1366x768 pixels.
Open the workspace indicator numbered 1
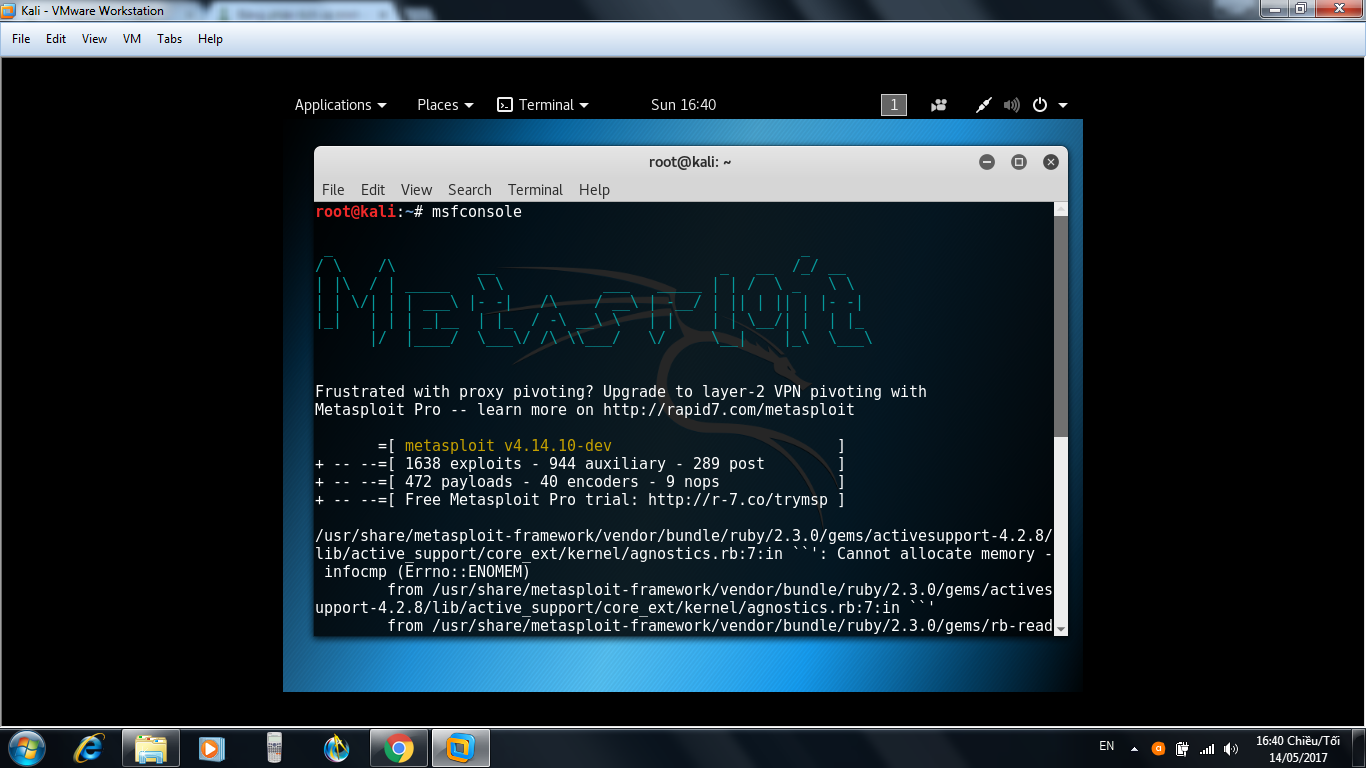pos(893,105)
